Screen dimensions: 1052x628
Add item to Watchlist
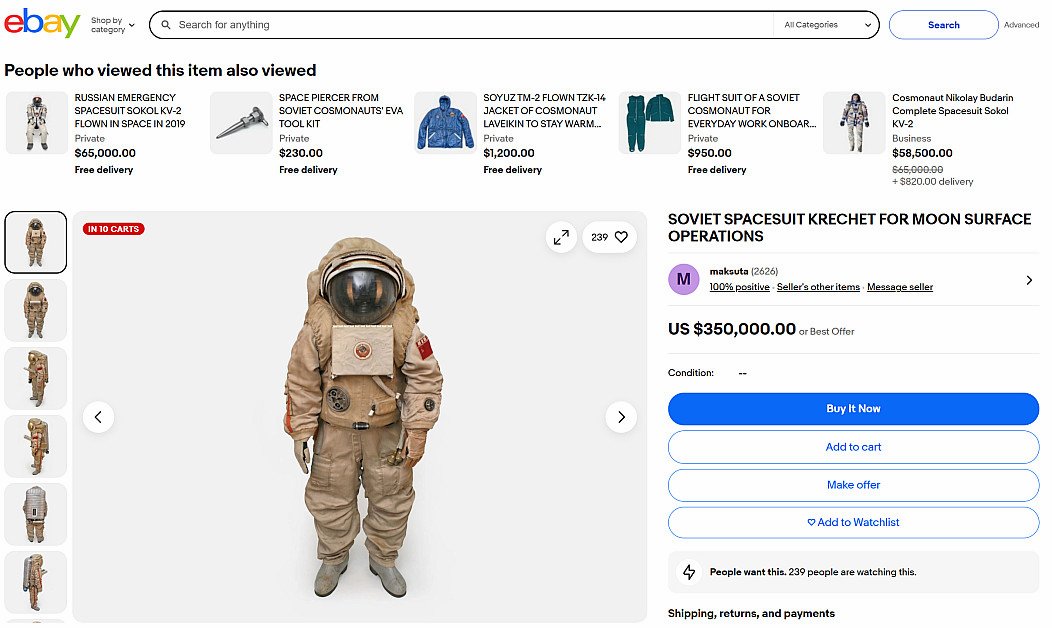coord(853,522)
